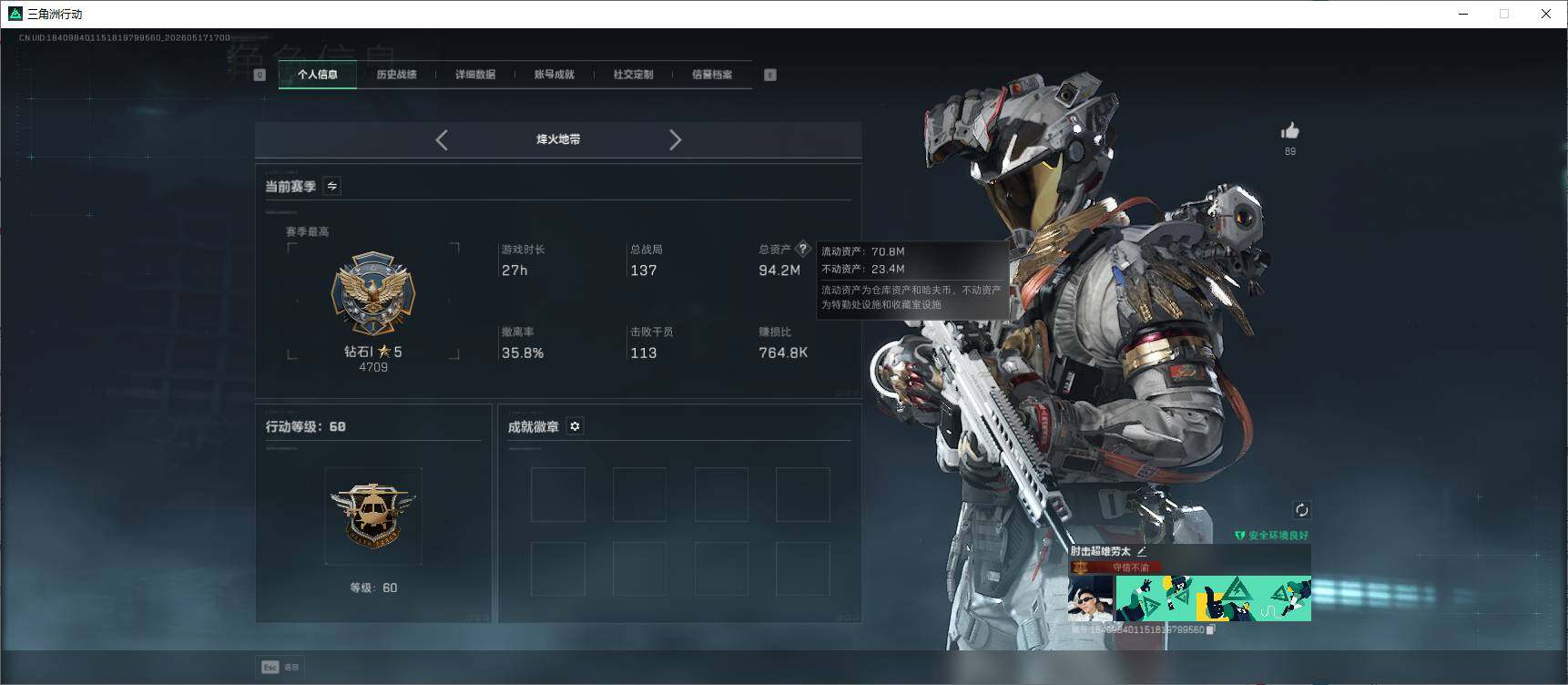1568x685 pixels.
Task: Click the green profile banner card
Action: click(1214, 598)
